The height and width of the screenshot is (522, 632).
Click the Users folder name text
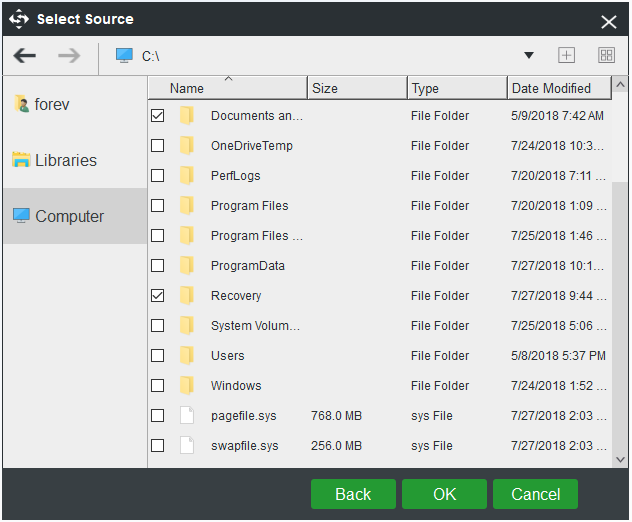coord(228,356)
